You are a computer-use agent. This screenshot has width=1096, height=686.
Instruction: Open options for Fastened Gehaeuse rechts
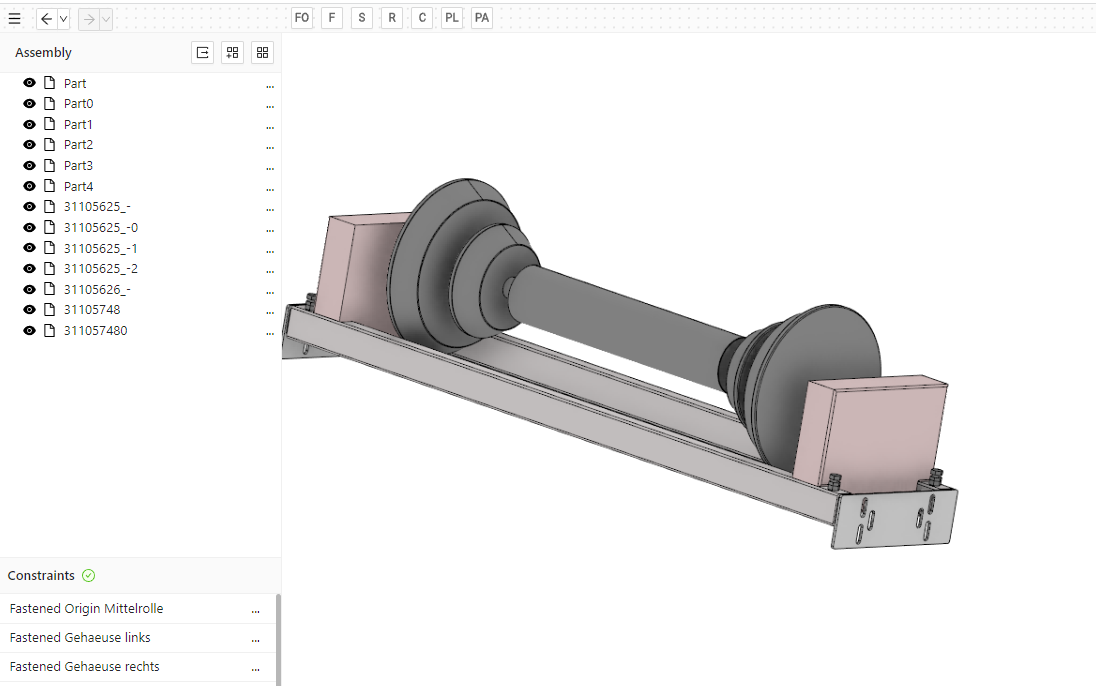256,669
